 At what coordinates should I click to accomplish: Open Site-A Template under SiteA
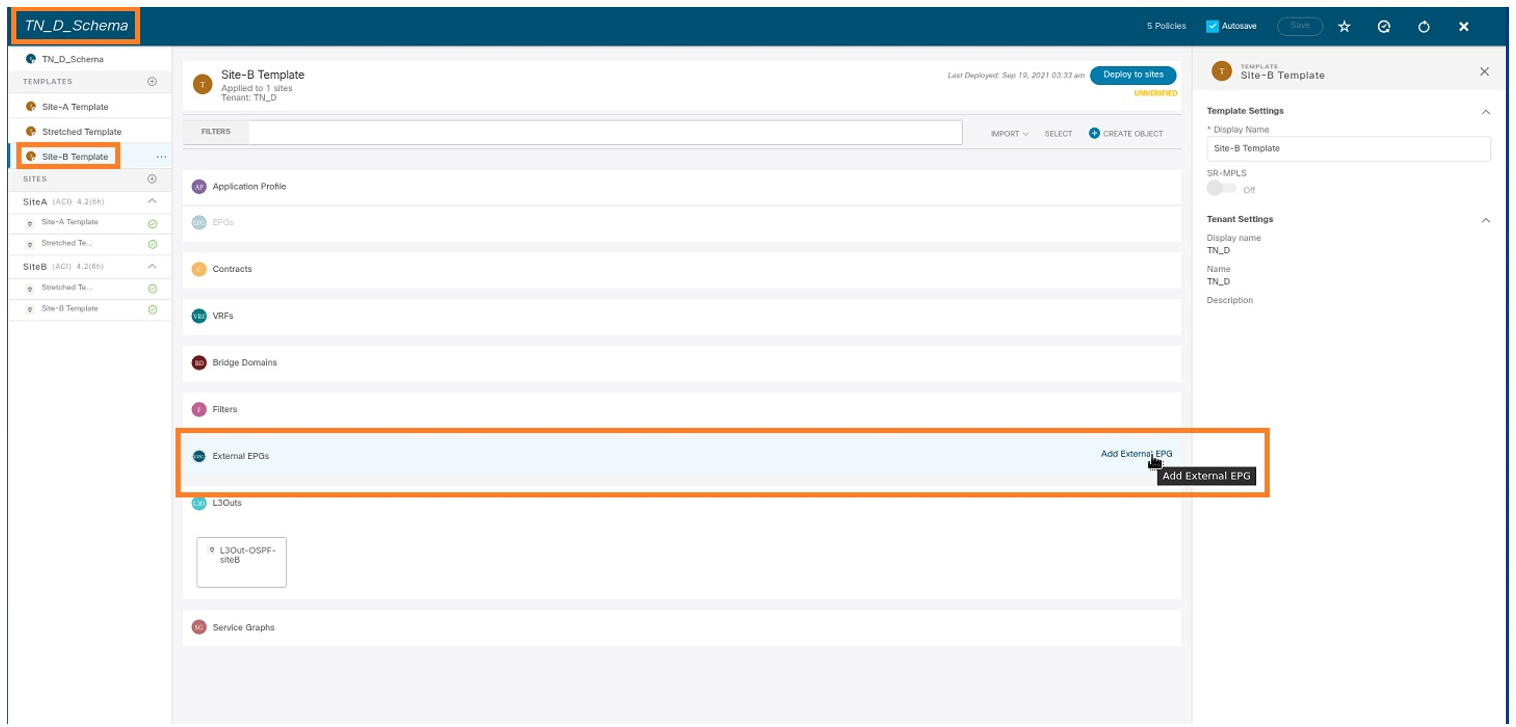[x=70, y=222]
